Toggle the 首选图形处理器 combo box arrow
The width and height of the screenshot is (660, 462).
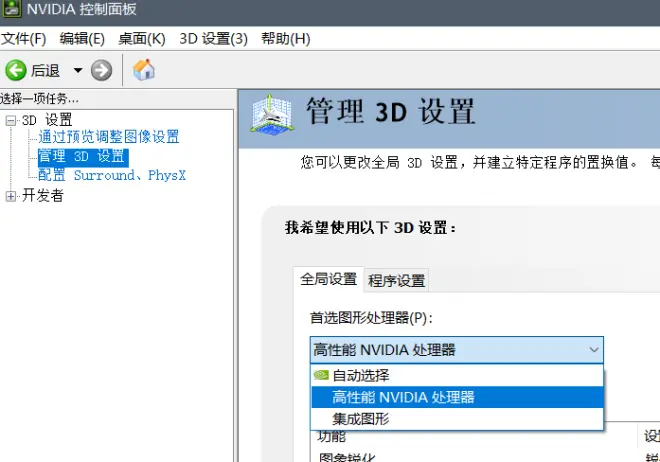coord(594,350)
